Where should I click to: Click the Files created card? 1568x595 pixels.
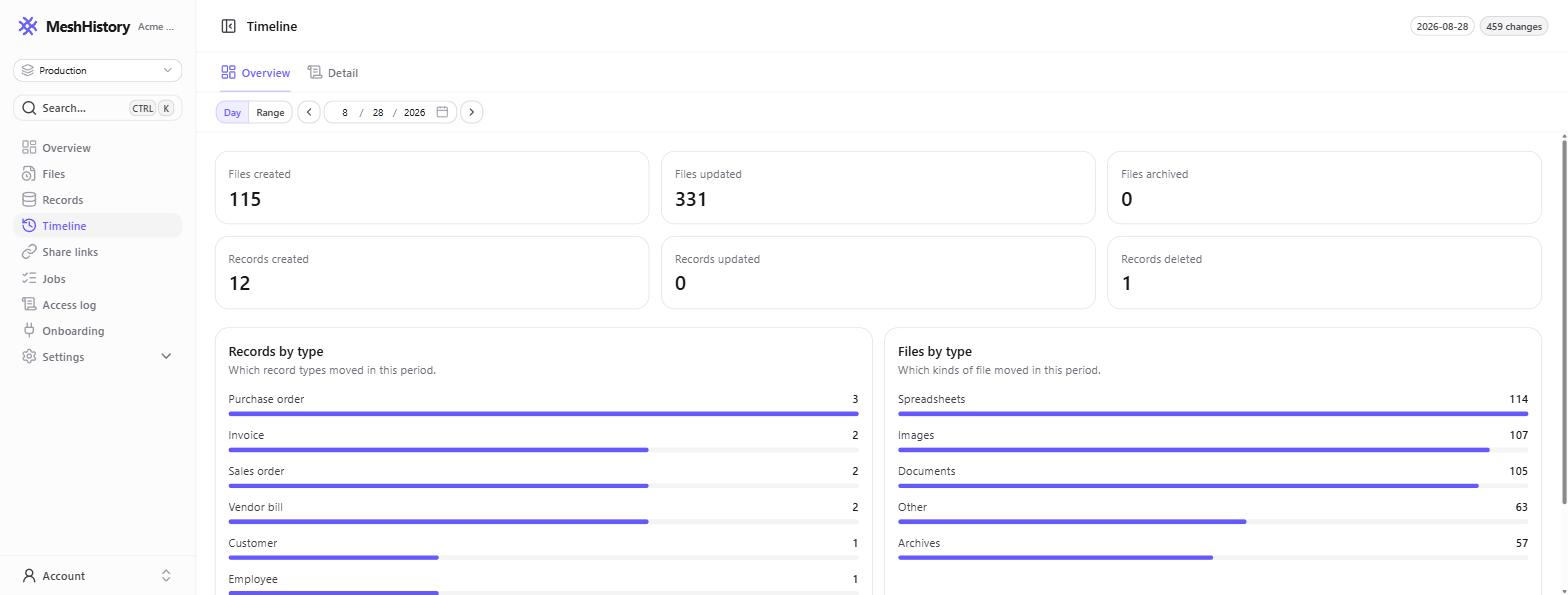click(432, 187)
